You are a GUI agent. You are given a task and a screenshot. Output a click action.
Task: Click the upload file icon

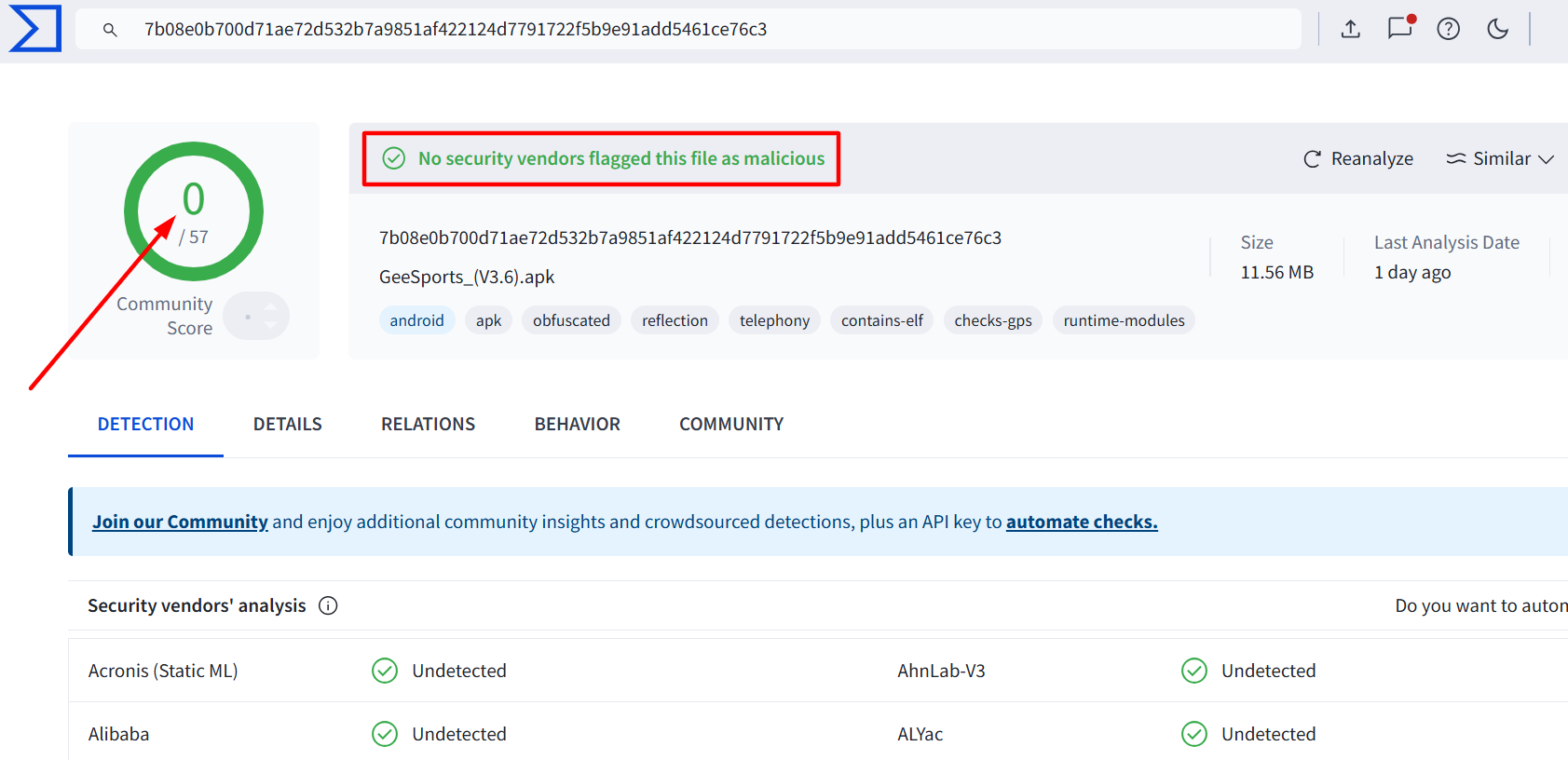click(x=1350, y=29)
